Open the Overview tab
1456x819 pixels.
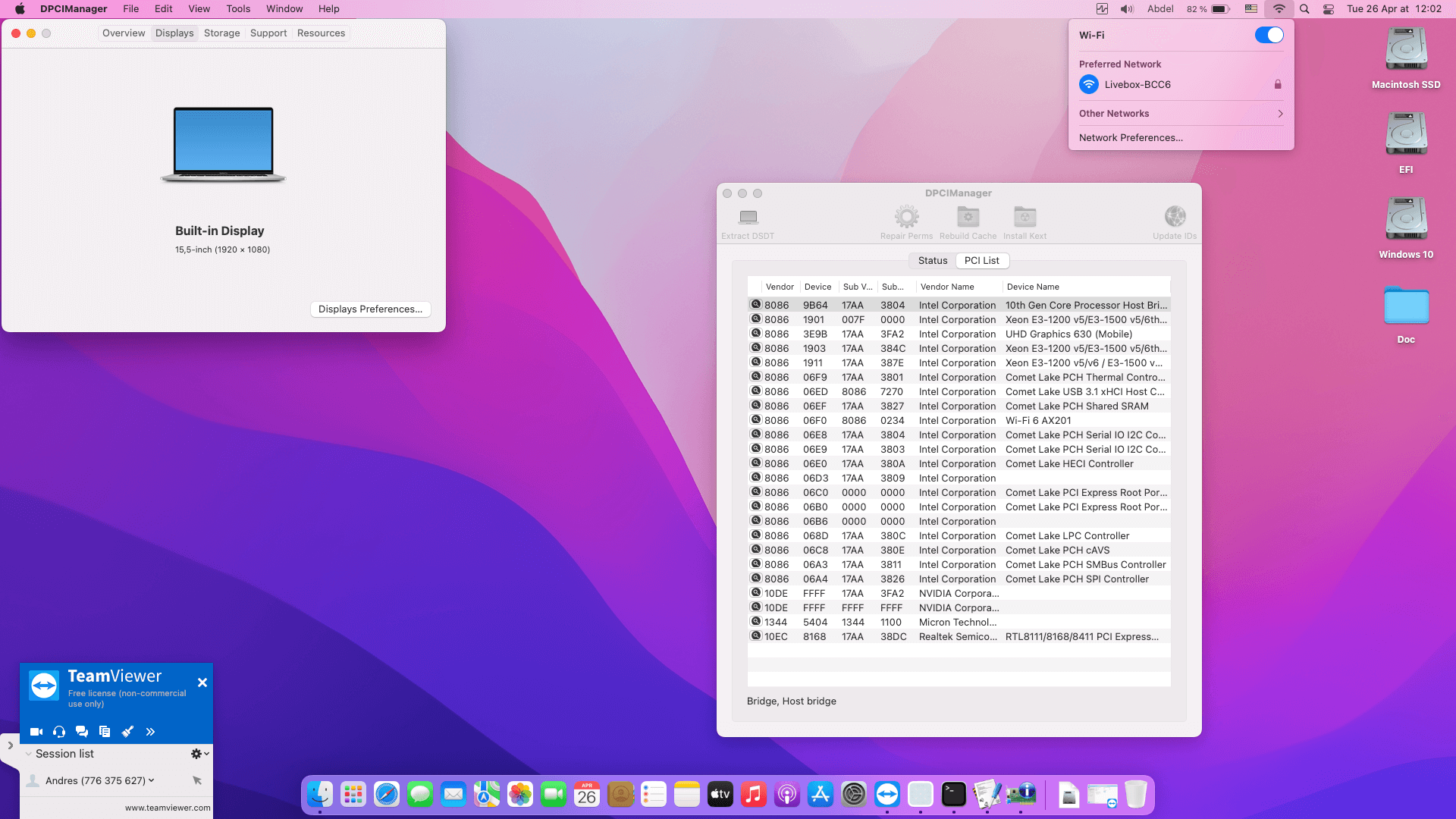point(124,33)
